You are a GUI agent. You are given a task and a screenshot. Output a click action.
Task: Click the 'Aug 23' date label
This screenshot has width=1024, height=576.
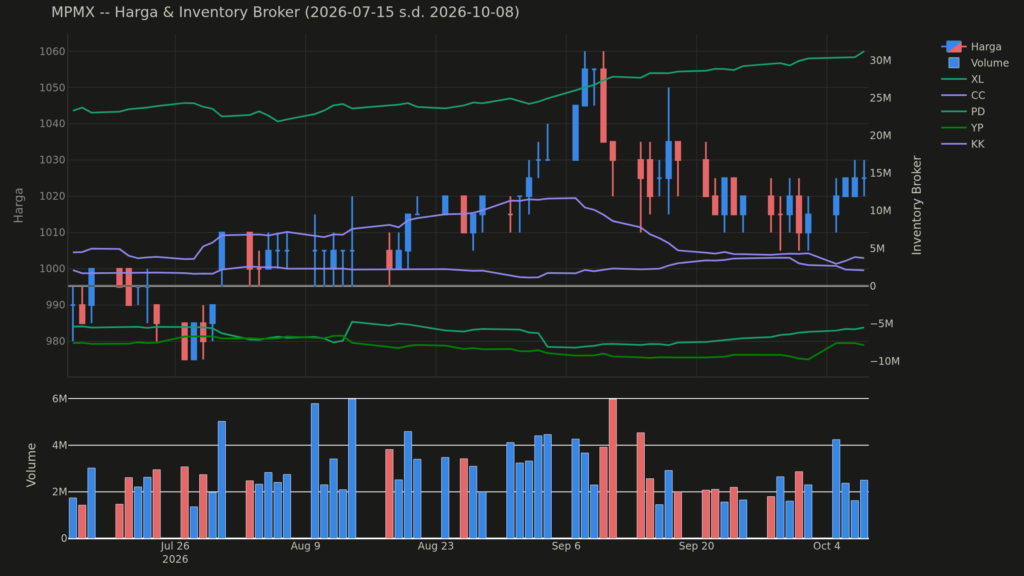pyautogui.click(x=436, y=546)
